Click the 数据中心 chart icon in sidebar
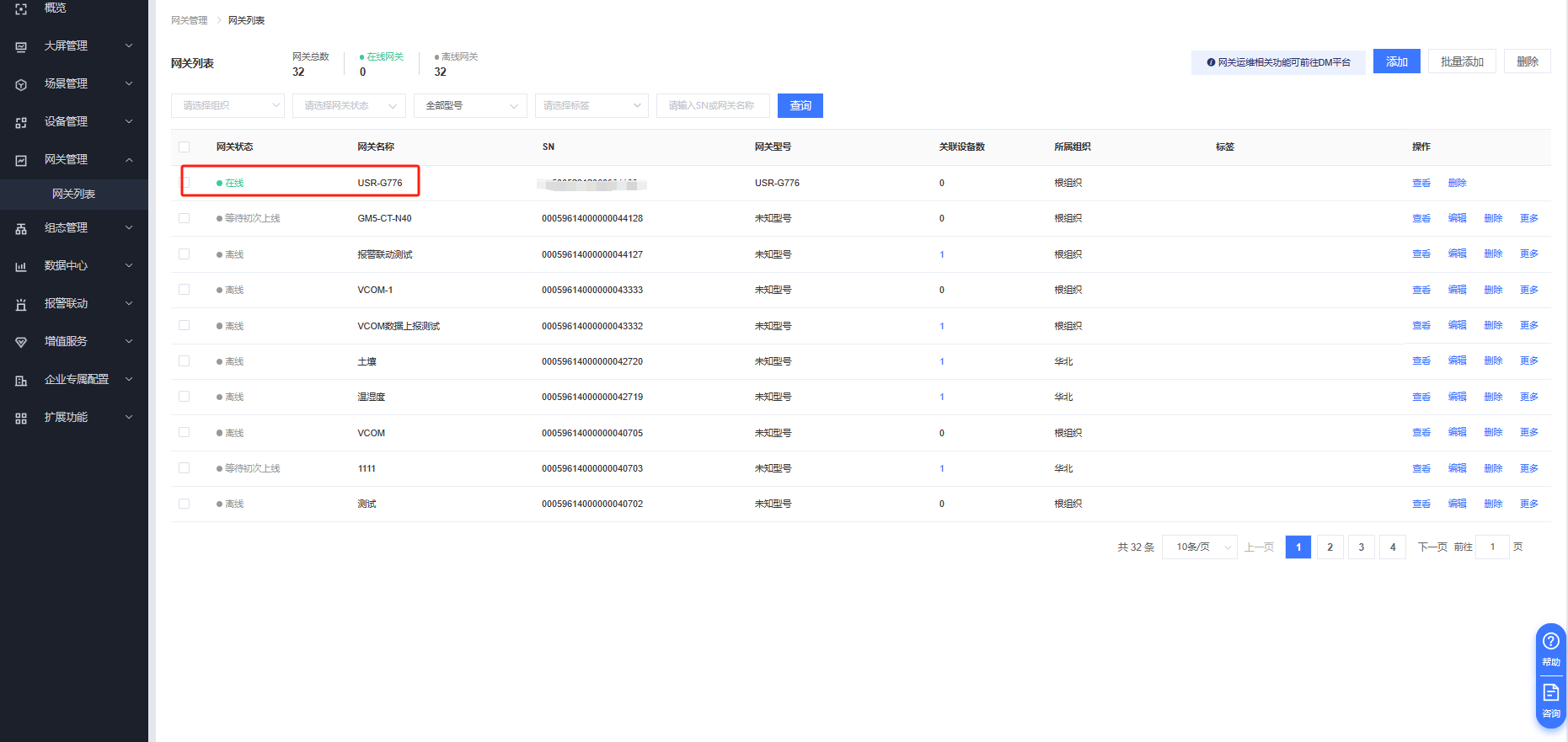 point(21,266)
